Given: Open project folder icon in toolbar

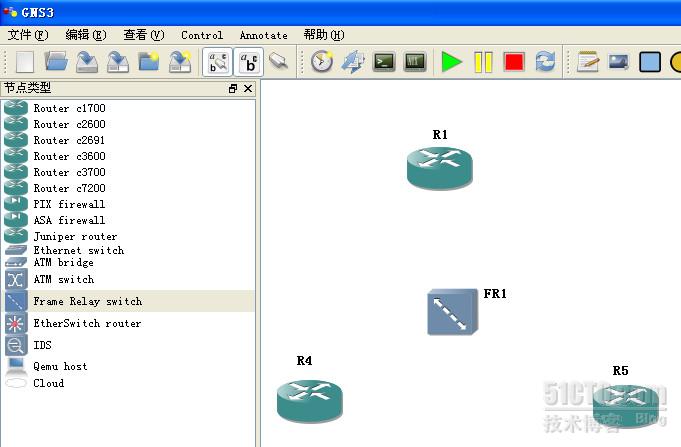Looking at the screenshot, I should point(56,62).
